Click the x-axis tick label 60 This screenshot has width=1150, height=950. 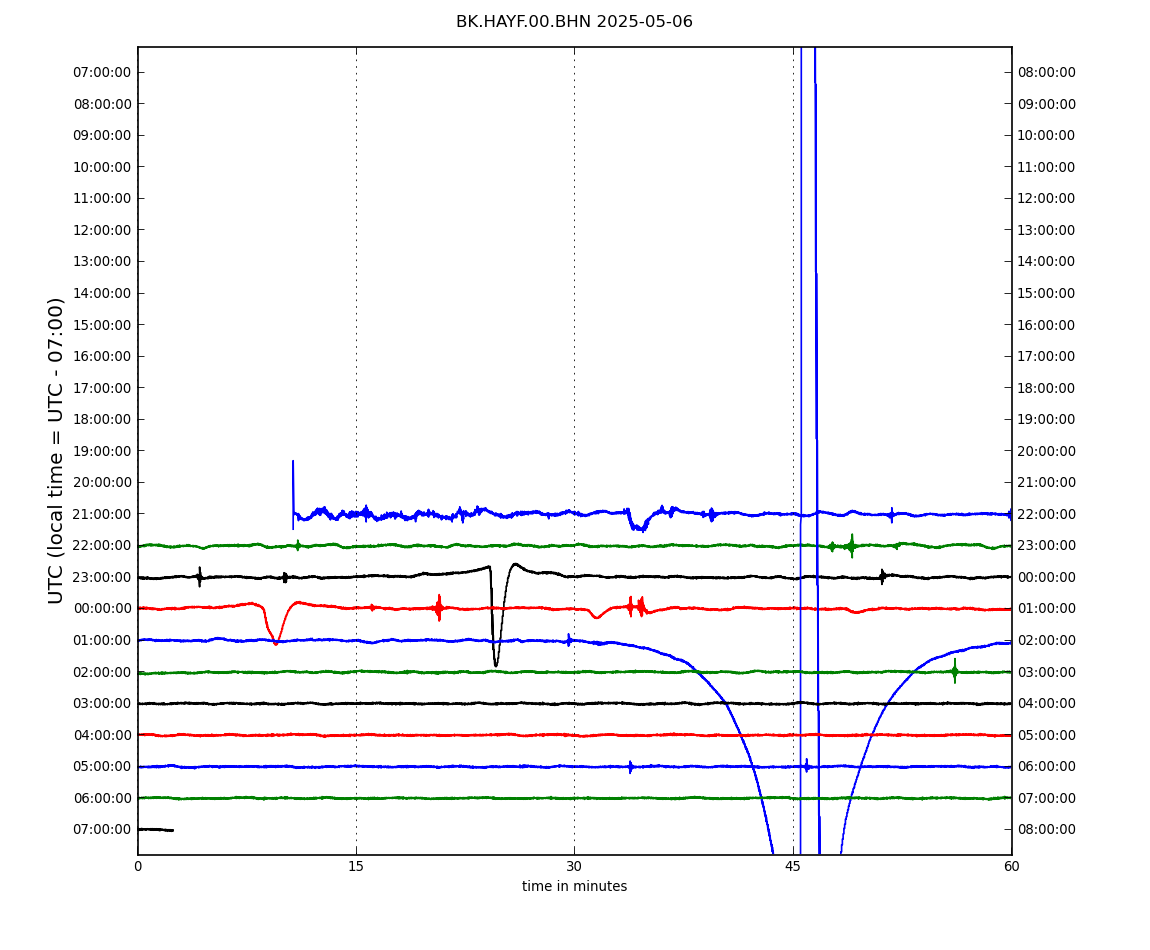pyautogui.click(x=1011, y=866)
